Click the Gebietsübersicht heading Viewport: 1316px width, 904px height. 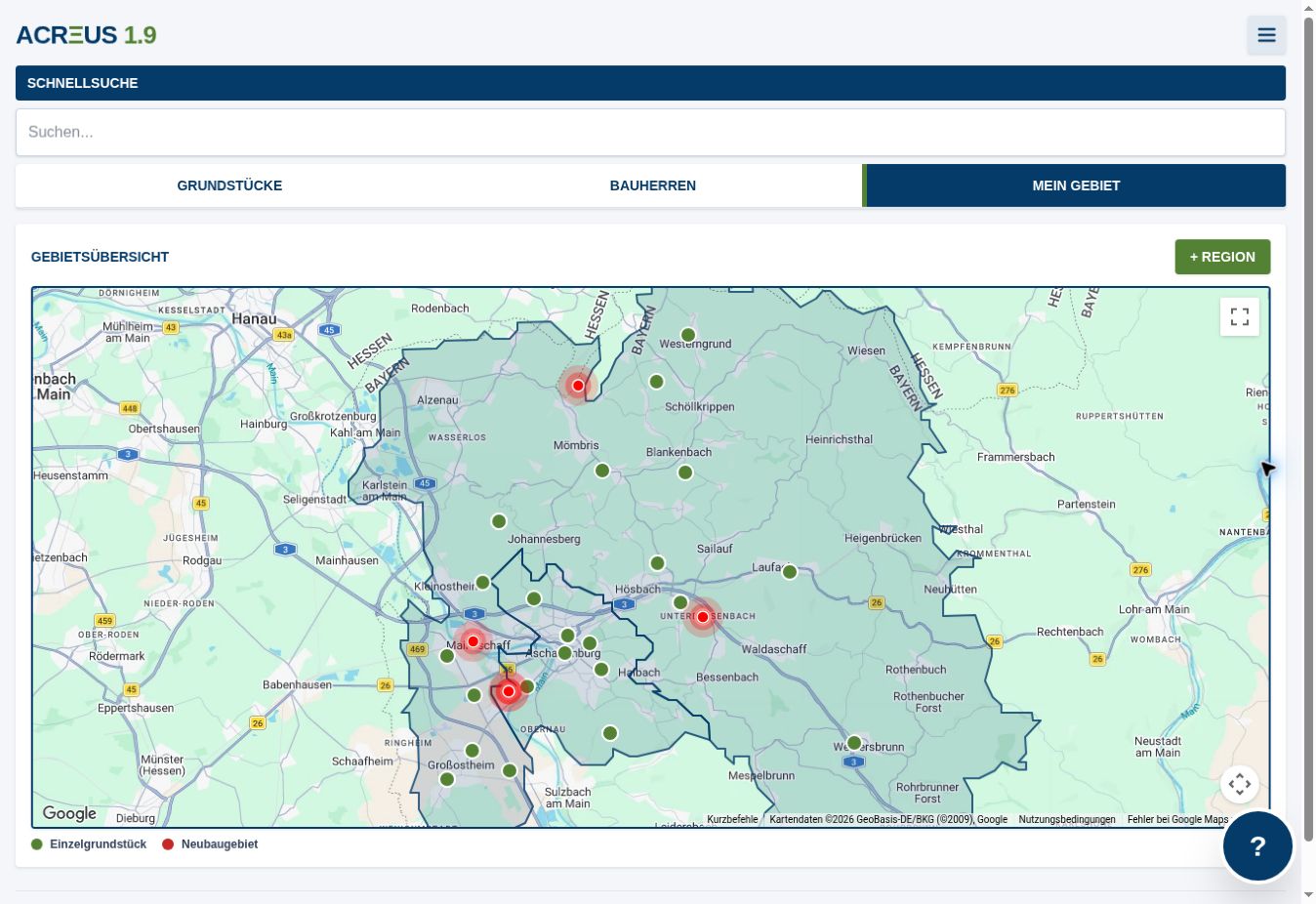[x=100, y=257]
